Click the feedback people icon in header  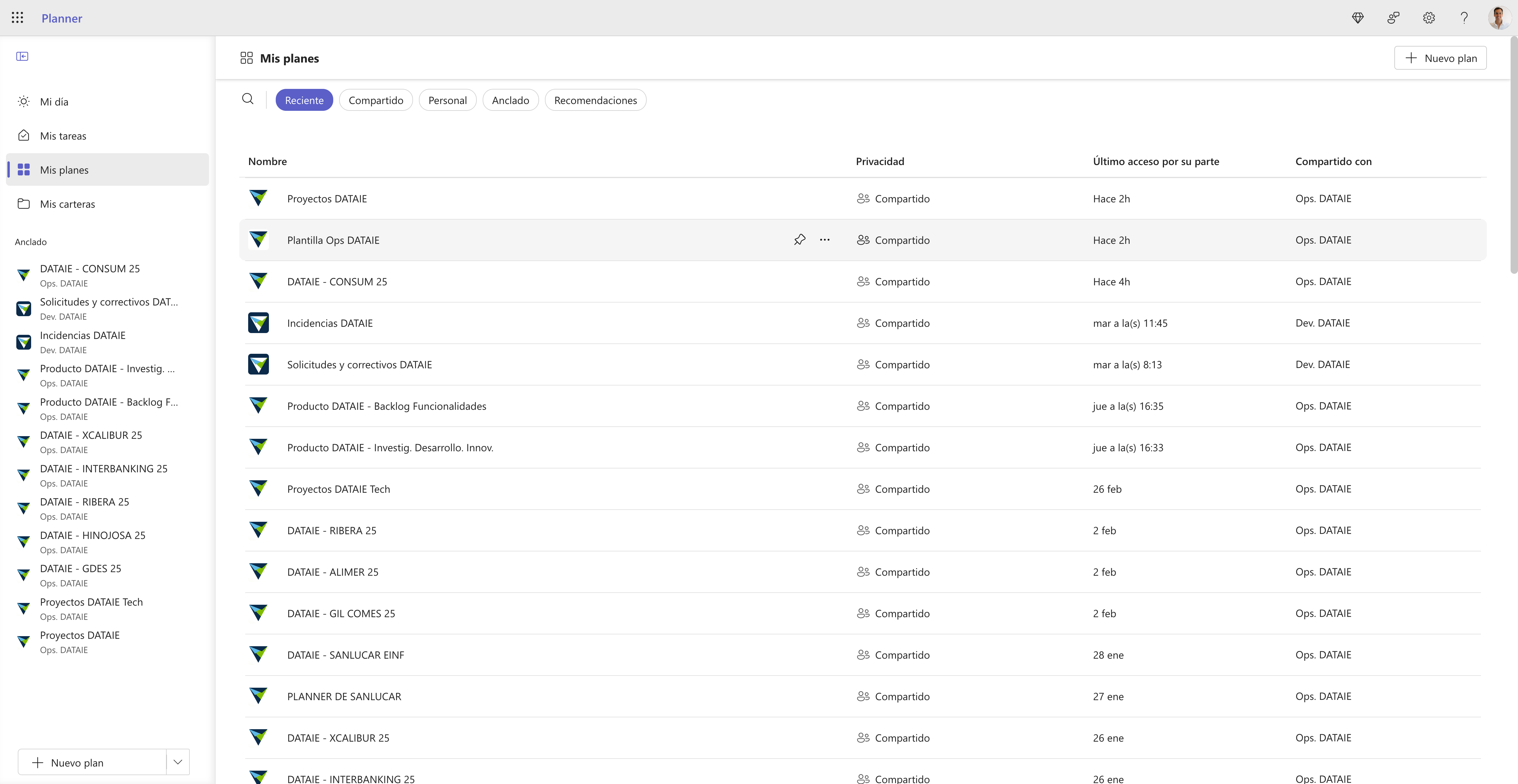tap(1393, 18)
